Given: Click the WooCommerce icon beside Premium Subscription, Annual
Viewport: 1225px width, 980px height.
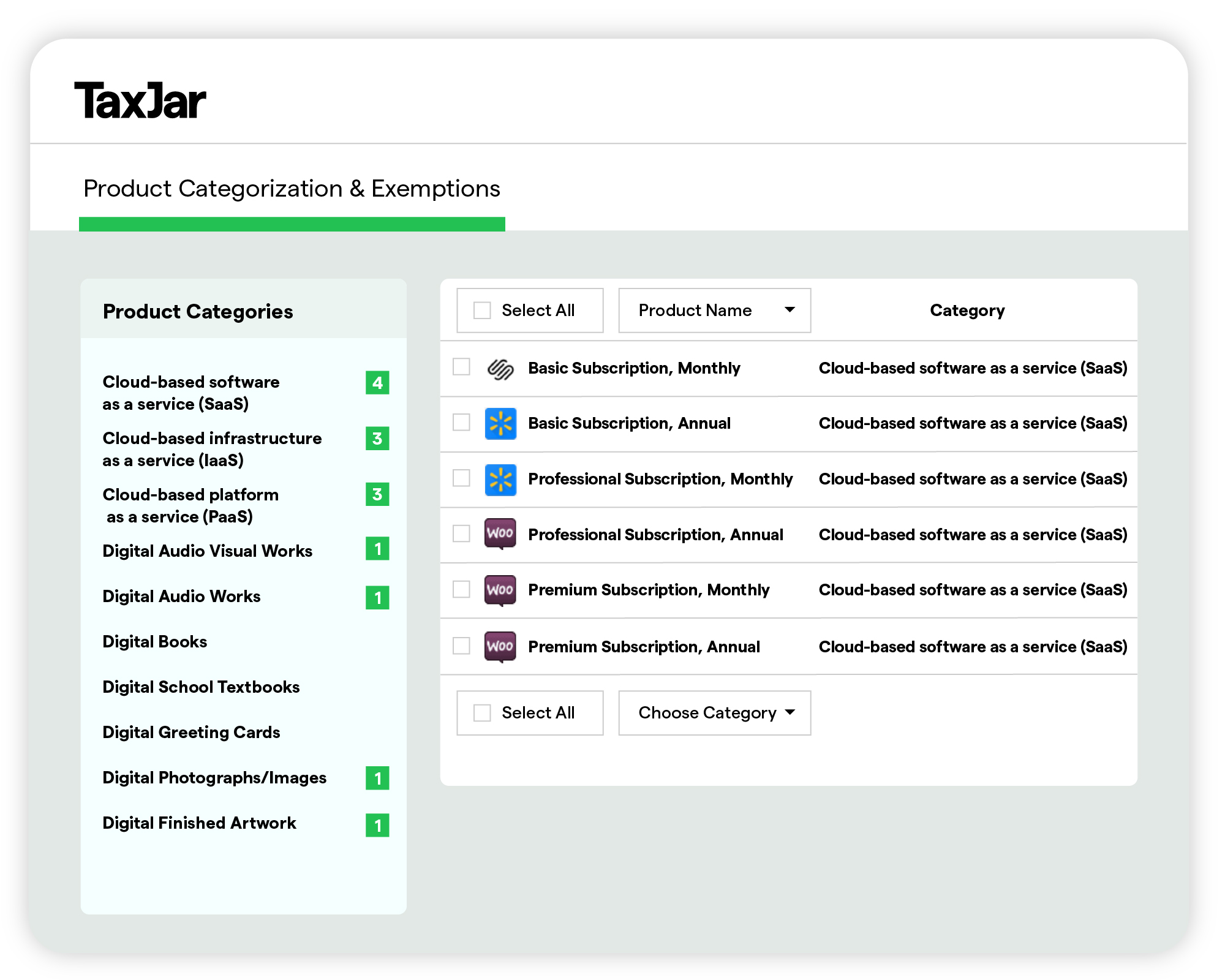Looking at the screenshot, I should pos(500,647).
